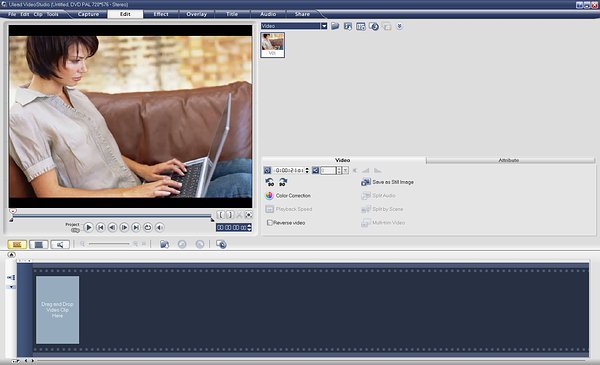This screenshot has height=365, width=600.
Task: Open the Share step tab
Action: tap(302, 14)
